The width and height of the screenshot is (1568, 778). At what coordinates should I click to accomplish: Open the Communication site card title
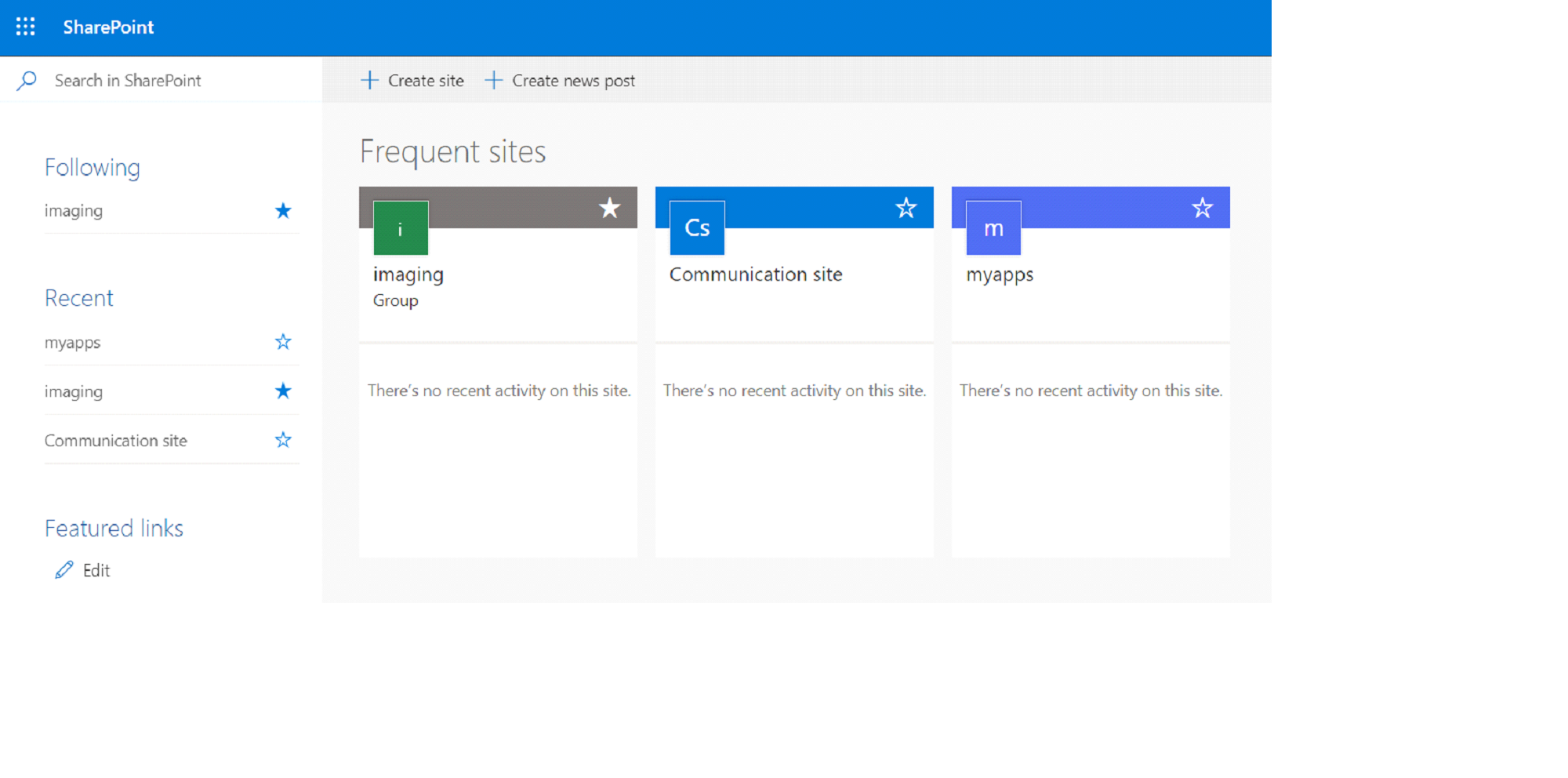[756, 274]
